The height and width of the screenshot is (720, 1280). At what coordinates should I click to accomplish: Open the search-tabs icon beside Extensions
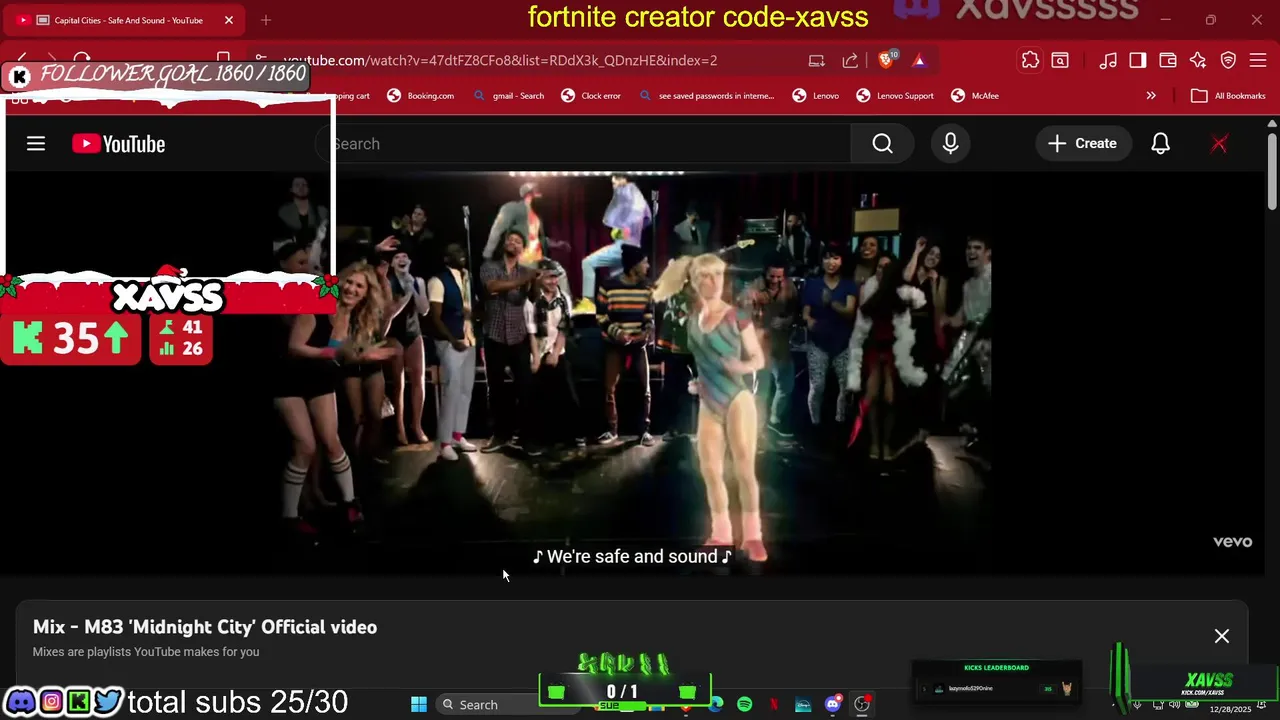click(1060, 60)
